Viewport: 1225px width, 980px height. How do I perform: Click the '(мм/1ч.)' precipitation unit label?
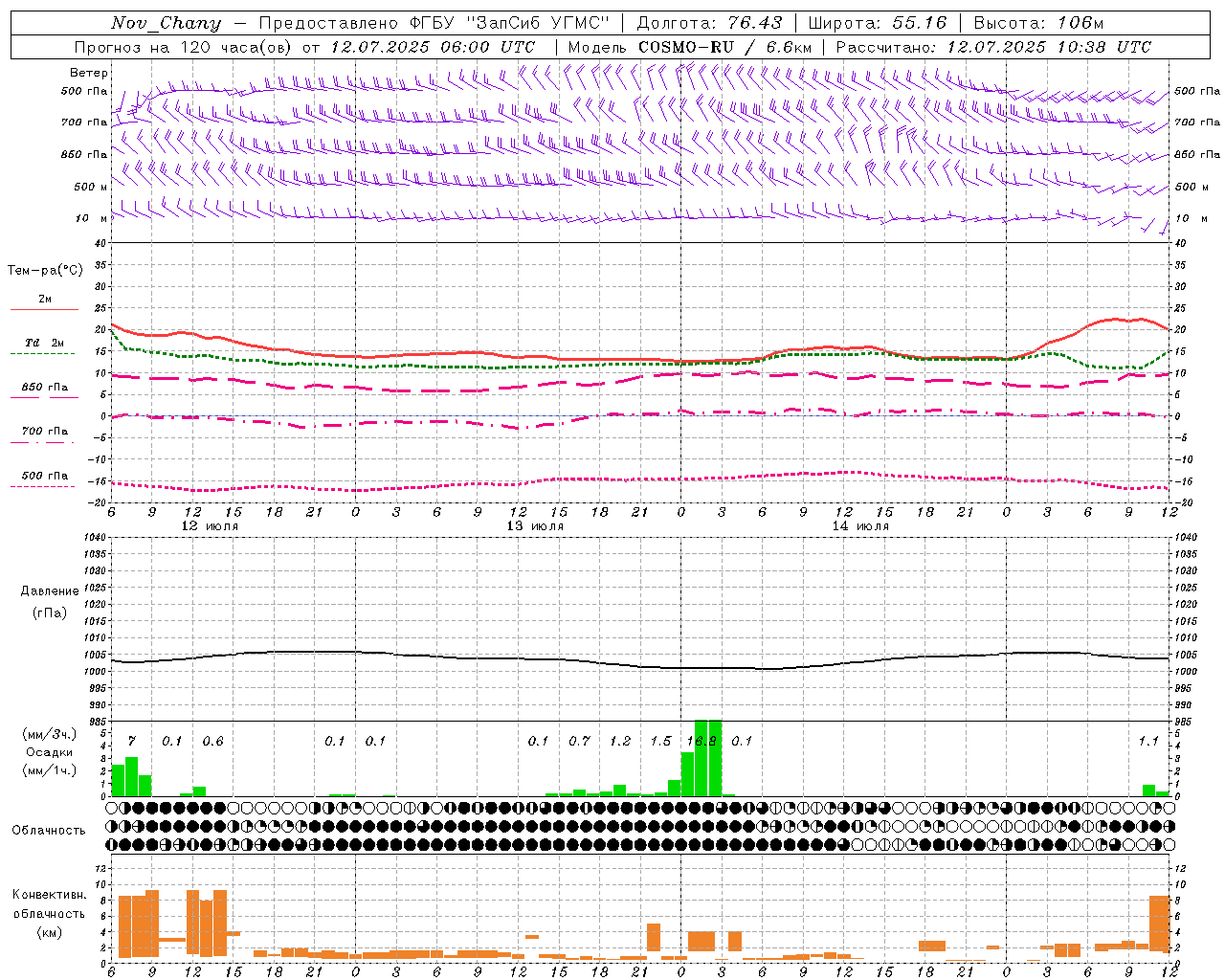click(x=50, y=770)
